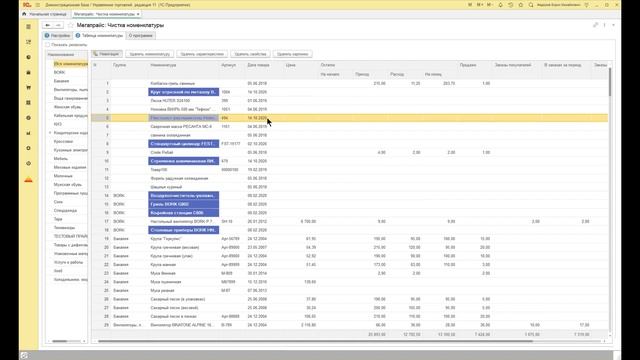Viewport: 640px width, 360px height.
Task: Open the 1C main menu logo
Action: (27, 5)
